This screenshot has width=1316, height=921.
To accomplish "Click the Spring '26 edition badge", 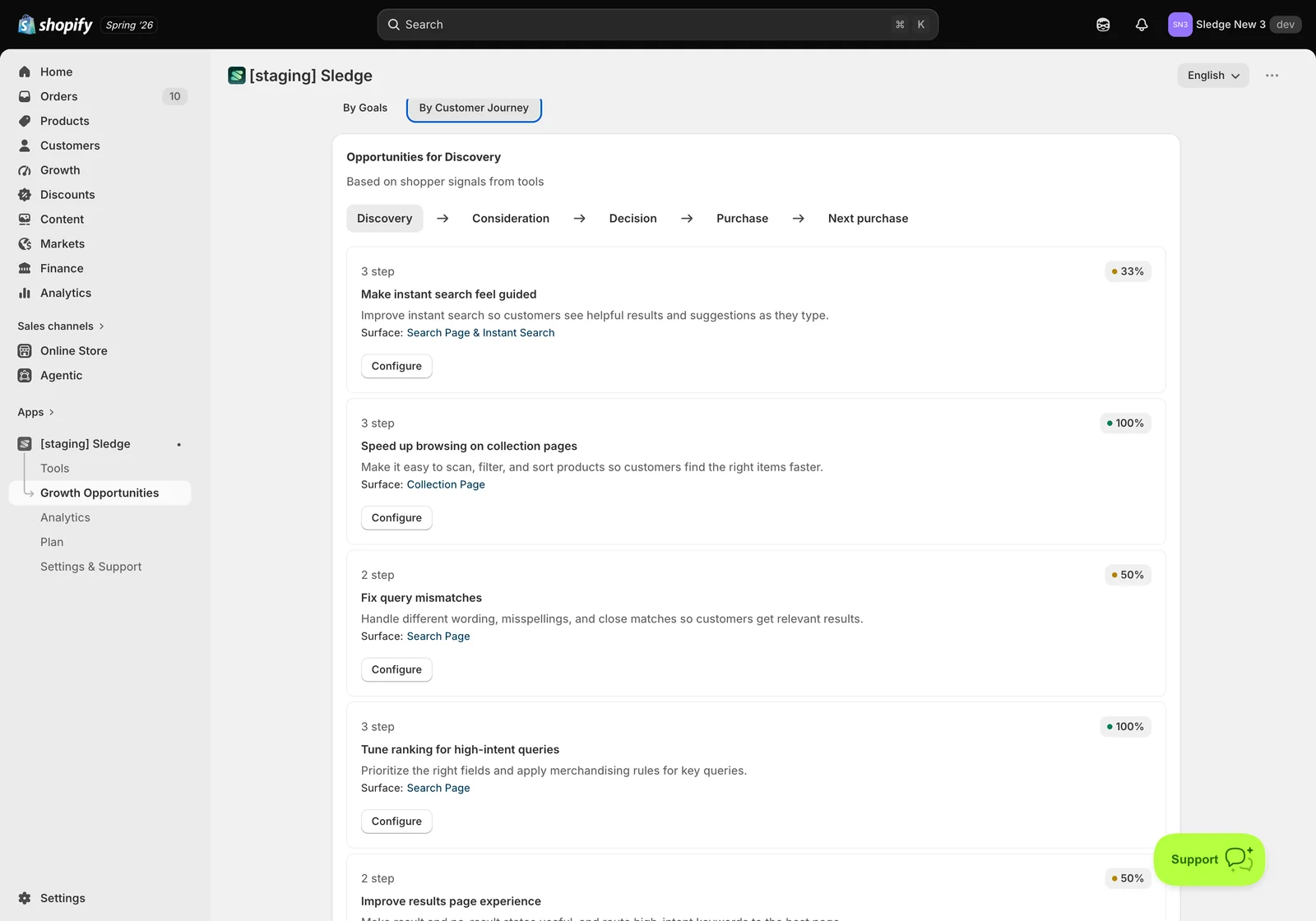I will click(x=129, y=25).
